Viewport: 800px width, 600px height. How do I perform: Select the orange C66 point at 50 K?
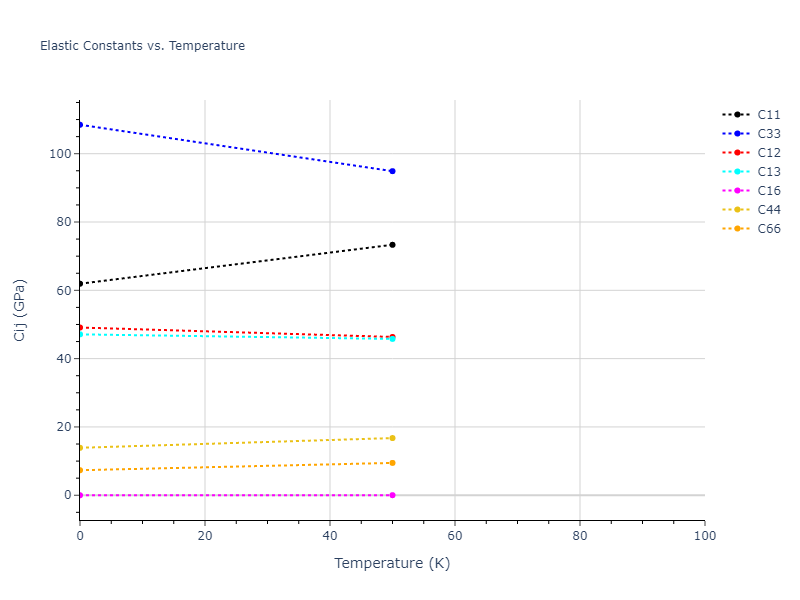pyautogui.click(x=392, y=463)
